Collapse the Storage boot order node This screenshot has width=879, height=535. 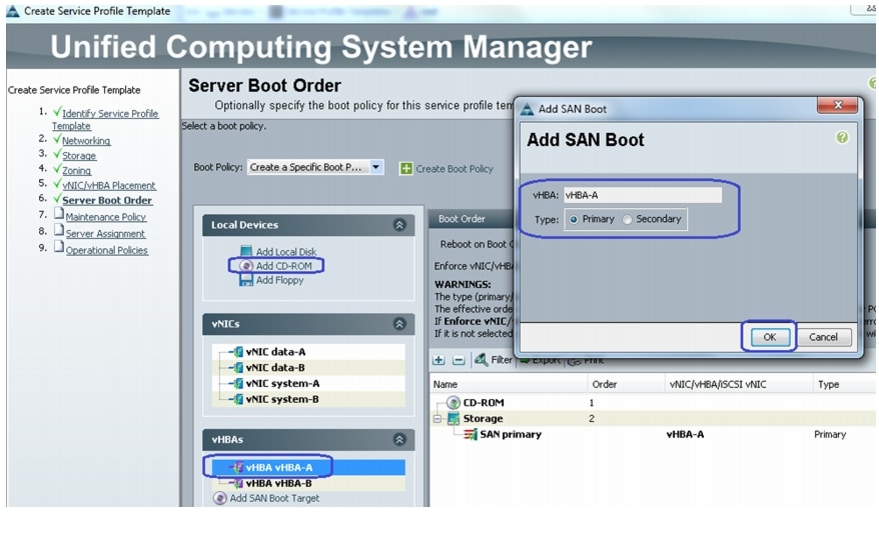[x=438, y=418]
